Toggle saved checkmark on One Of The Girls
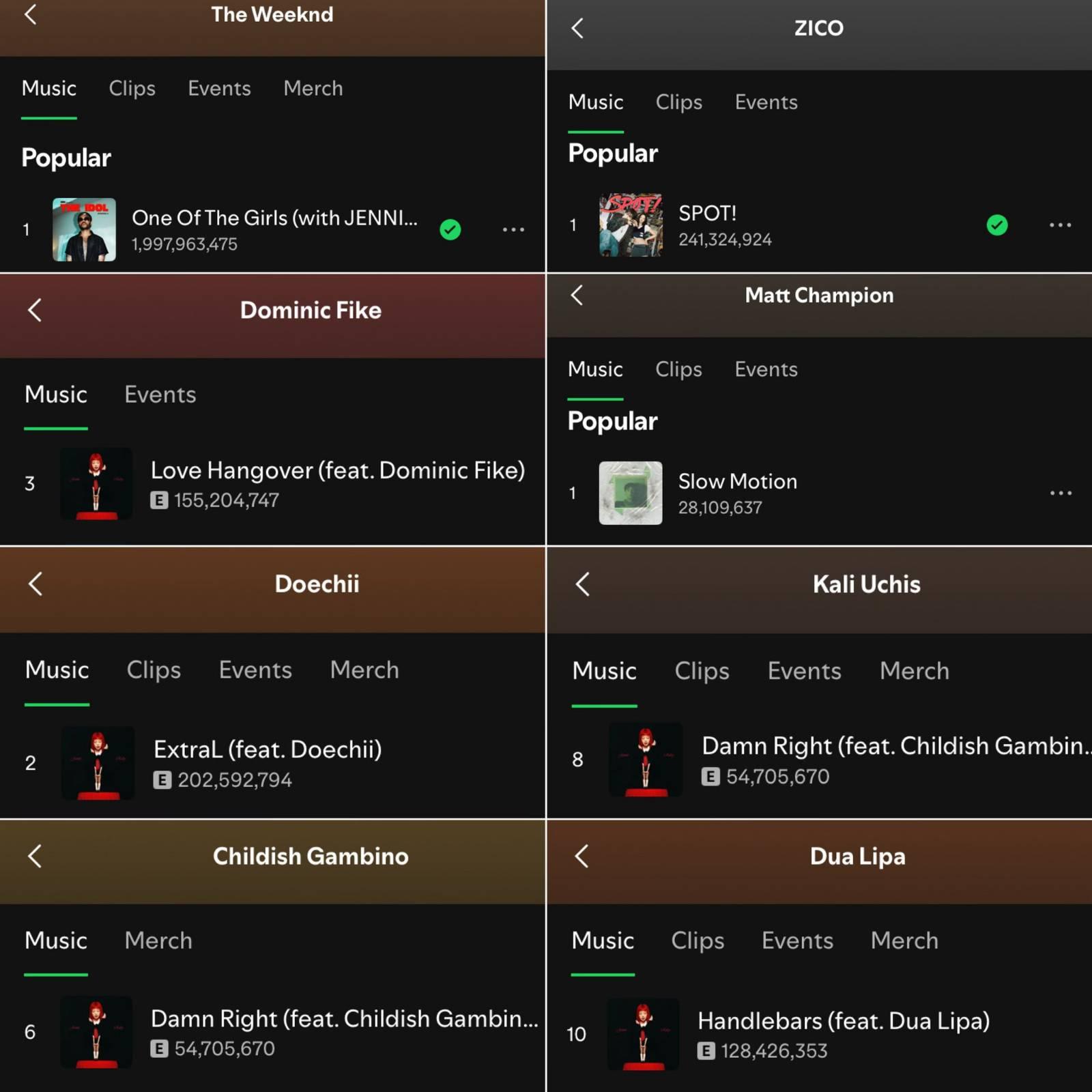This screenshot has height=1092, width=1092. point(450,230)
